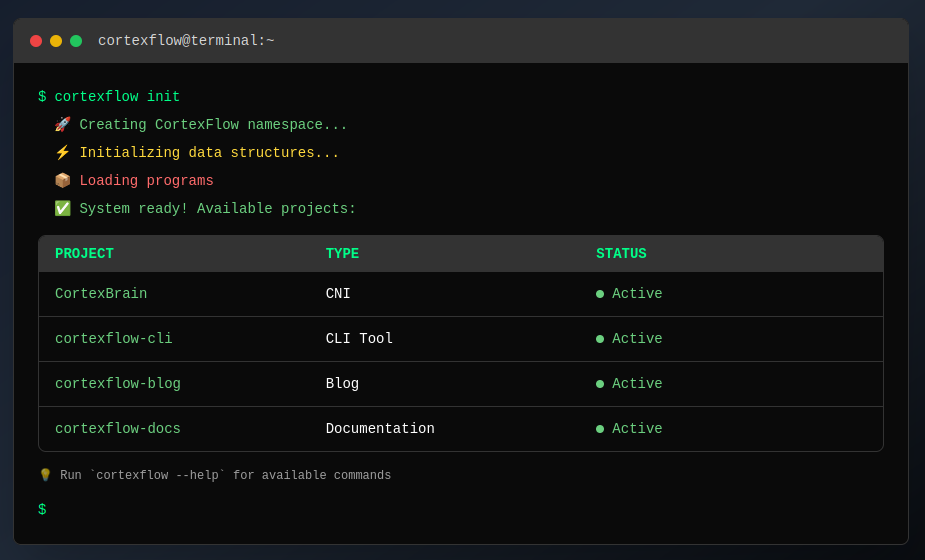The image size is (925, 560).
Task: Click the green status dot for CortexBrain
Action: (x=600, y=294)
